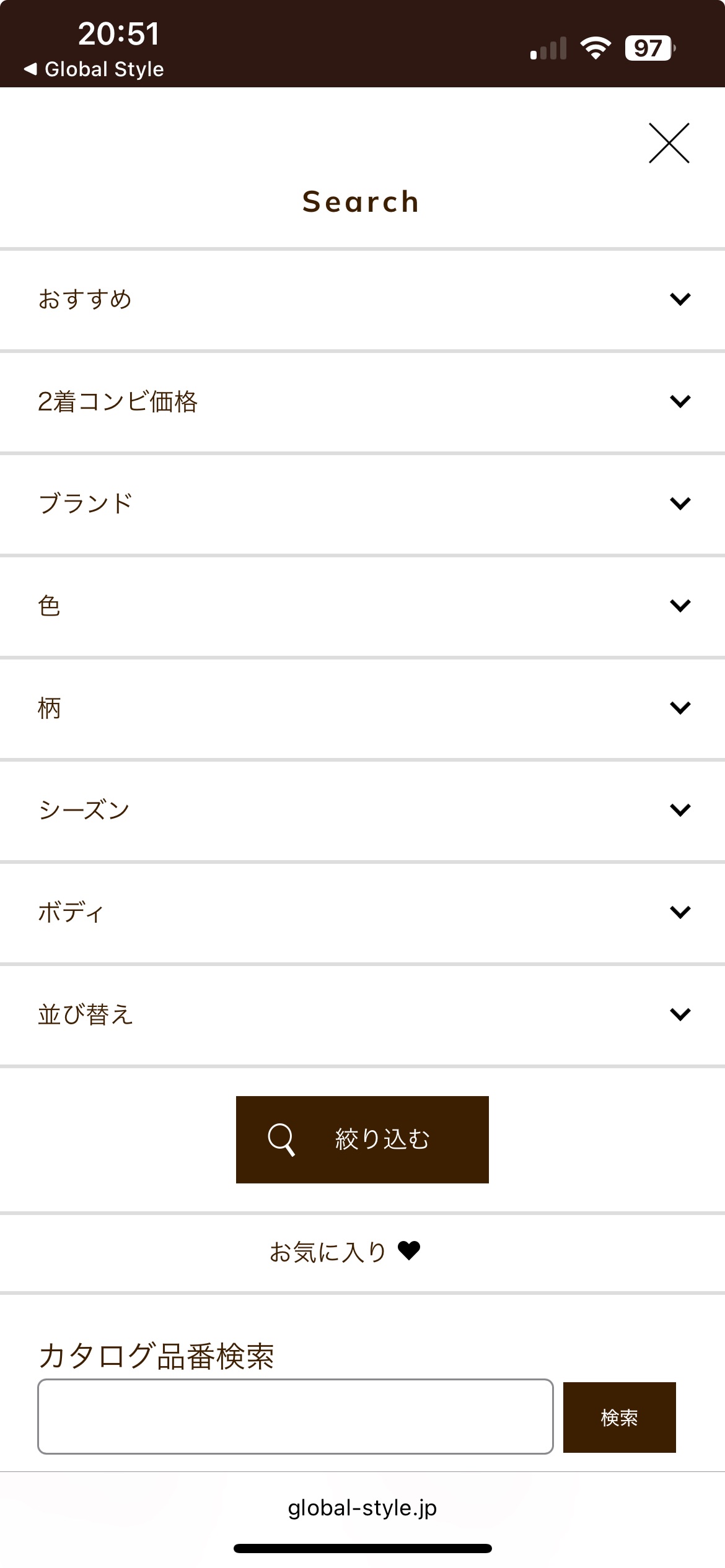
Task: Tap the Wi-Fi status icon
Action: [595, 48]
